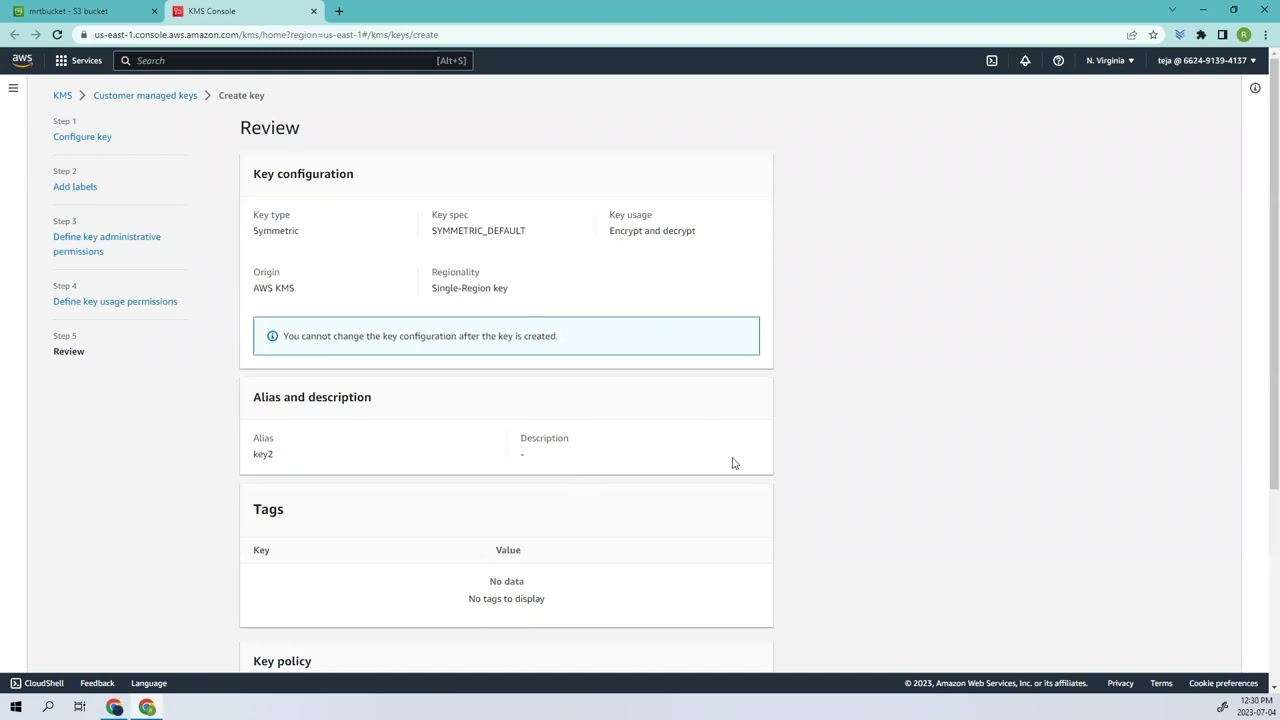Go to Step 1 Configure key
Screen dimensions: 1280x720
click(82, 137)
